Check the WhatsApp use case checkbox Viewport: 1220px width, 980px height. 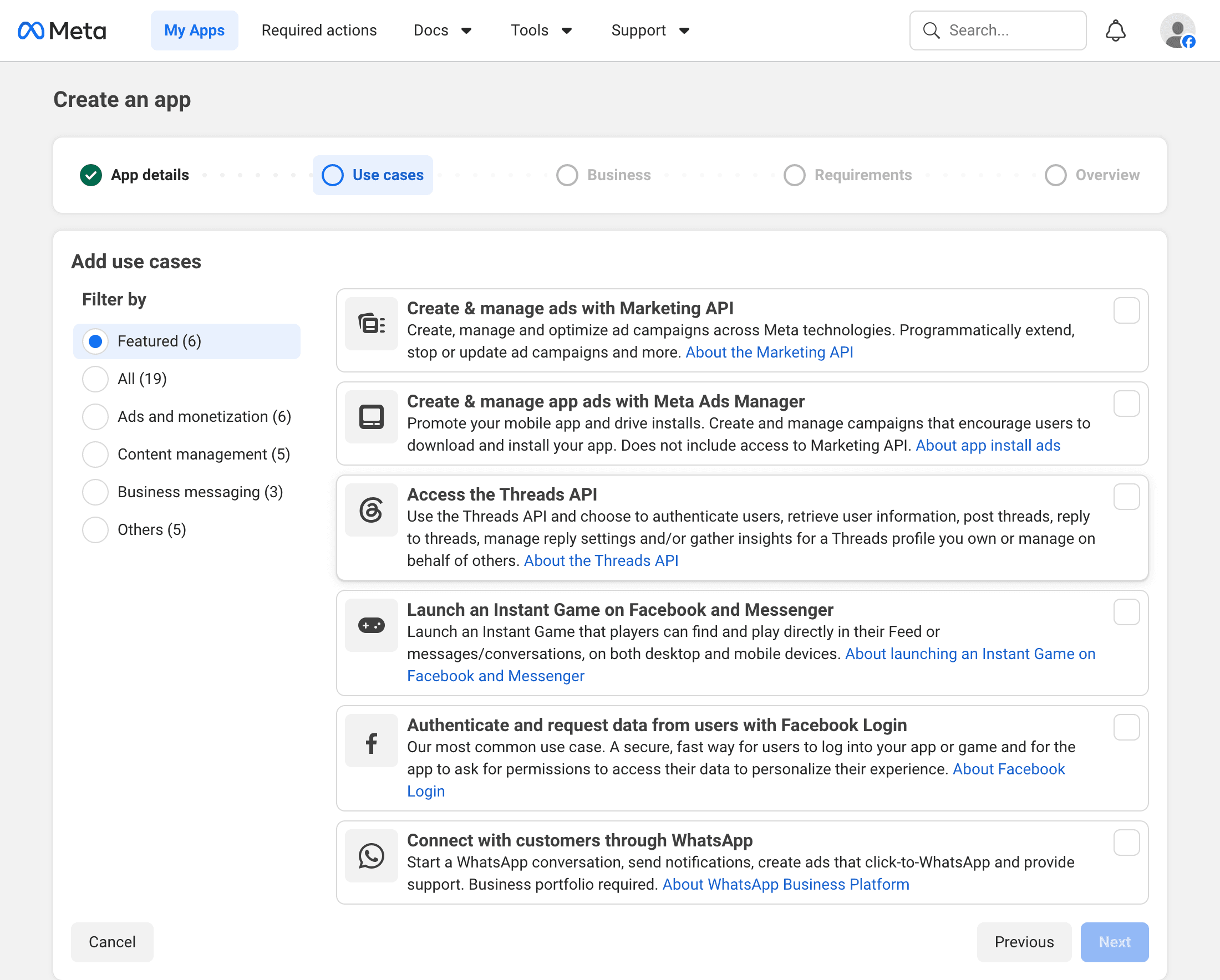[x=1126, y=843]
